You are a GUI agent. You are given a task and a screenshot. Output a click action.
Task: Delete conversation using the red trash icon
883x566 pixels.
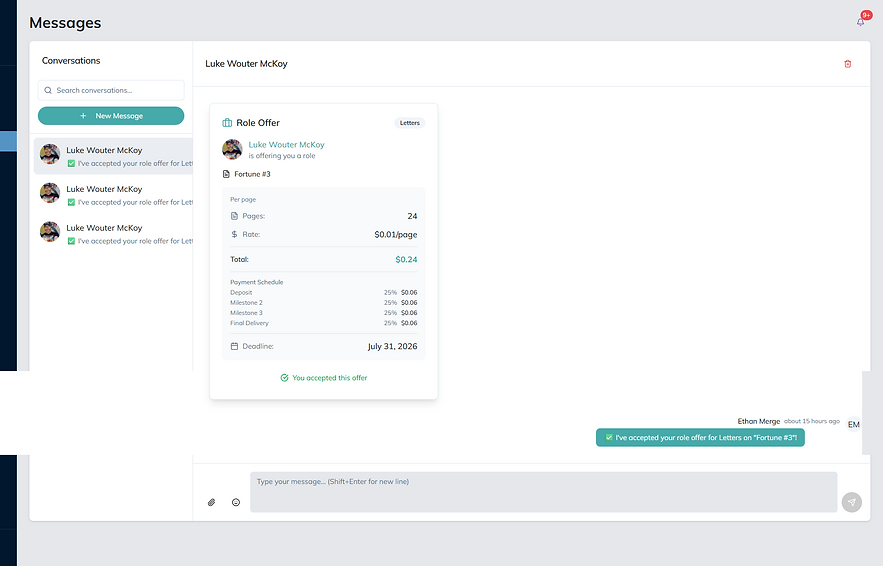click(848, 64)
